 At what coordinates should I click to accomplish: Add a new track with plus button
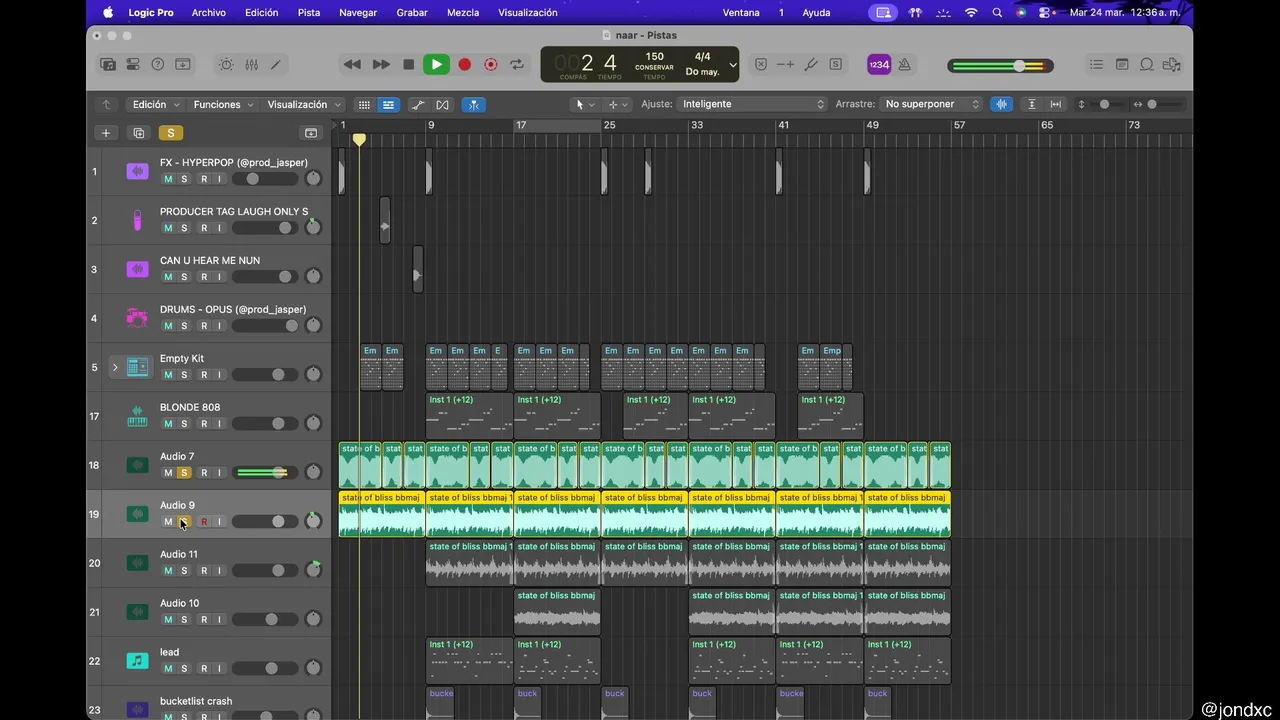coord(105,133)
